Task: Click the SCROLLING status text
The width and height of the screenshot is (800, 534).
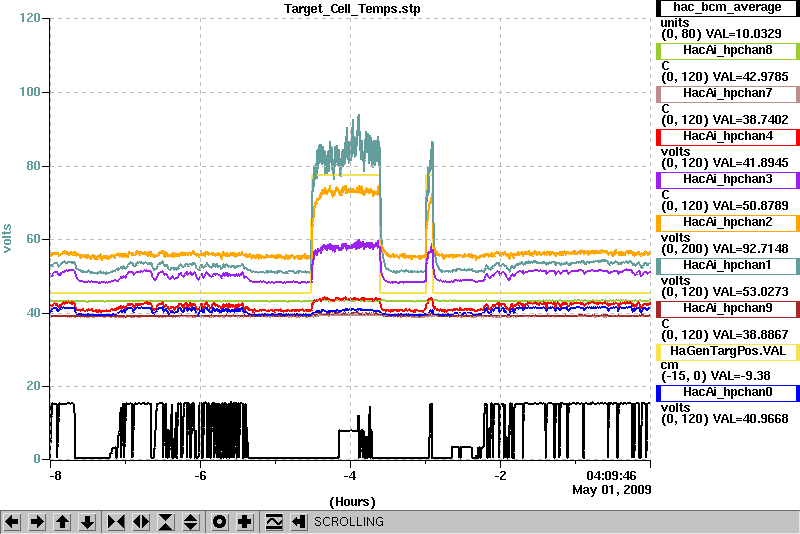Action: (349, 522)
